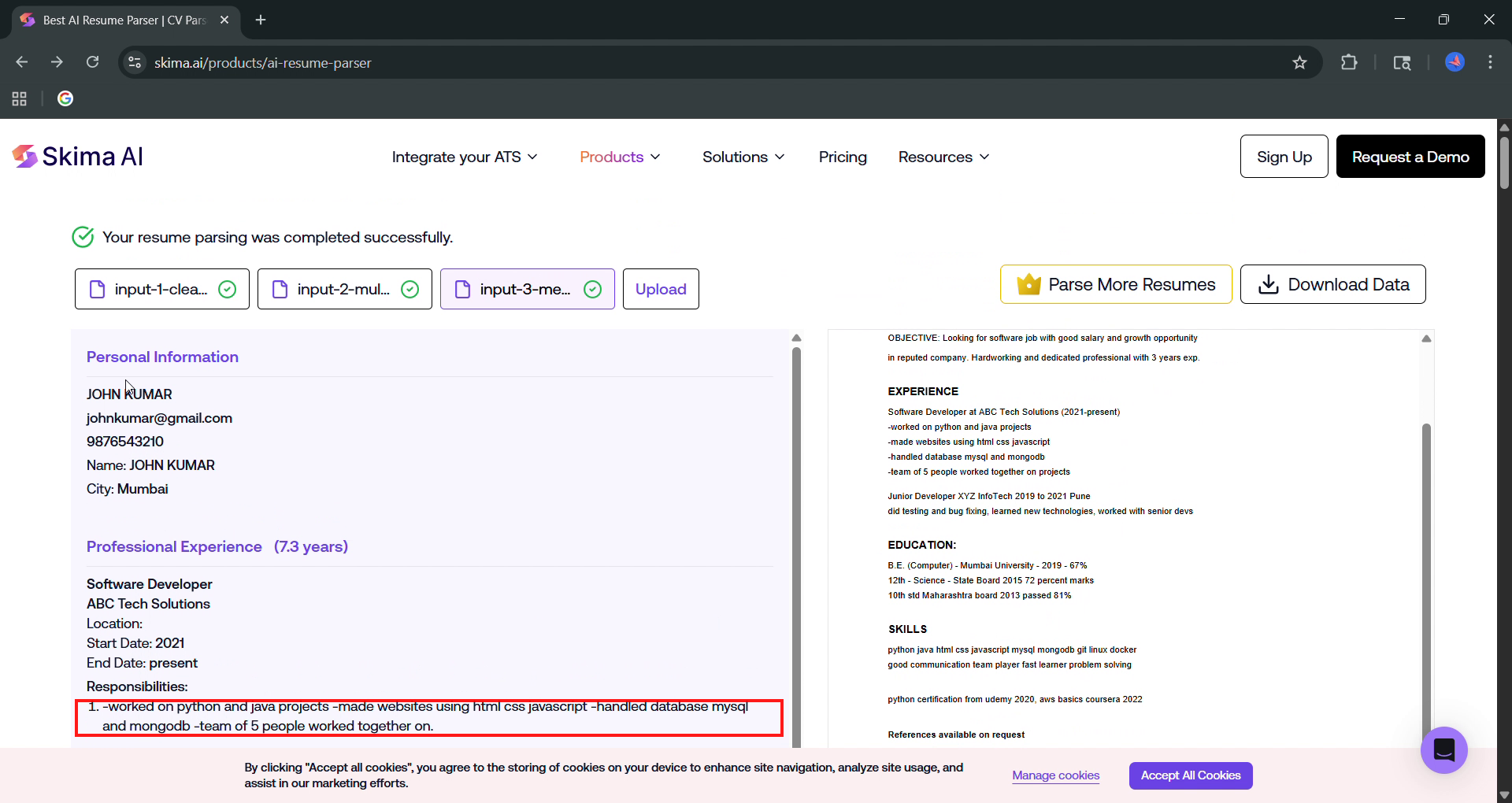Click the Start Date: 2021 line
This screenshot has height=803, width=1512.
tap(135, 643)
